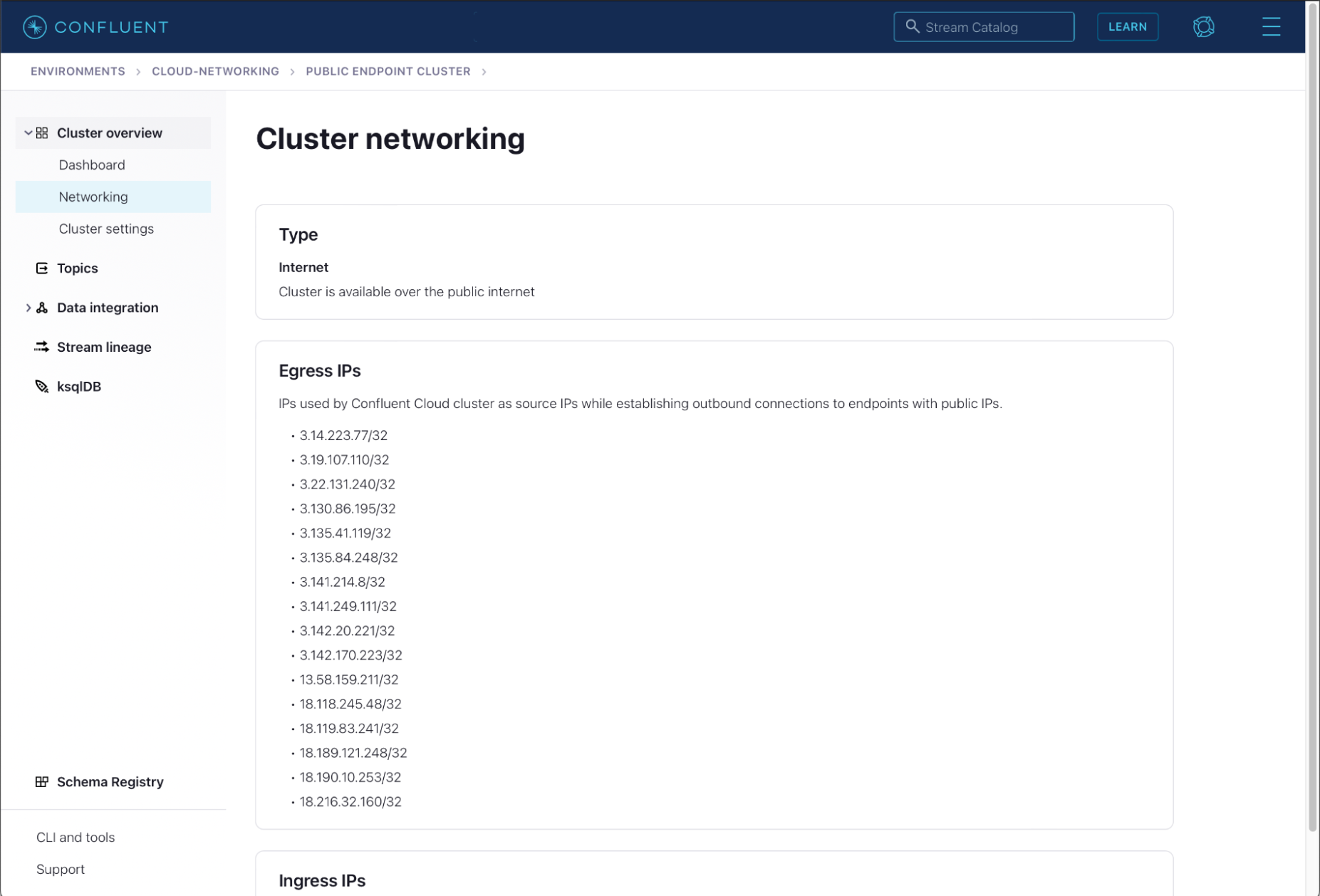
Task: Open the support lifebuoy icon
Action: (1203, 27)
